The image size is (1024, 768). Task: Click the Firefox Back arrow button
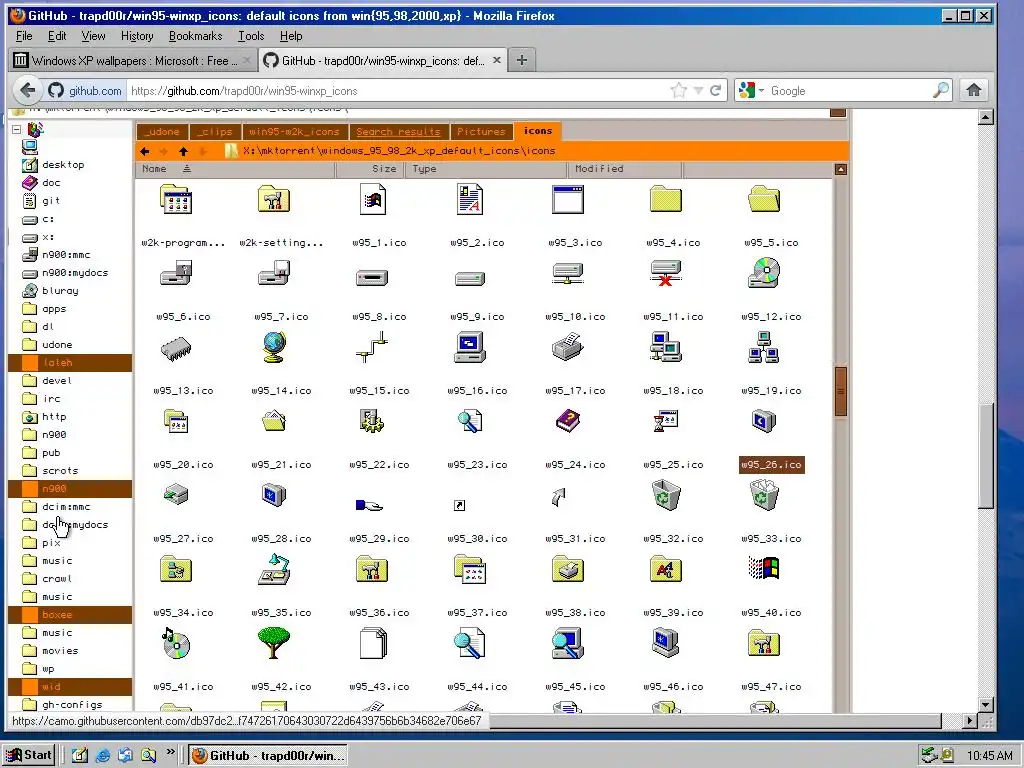[x=28, y=90]
